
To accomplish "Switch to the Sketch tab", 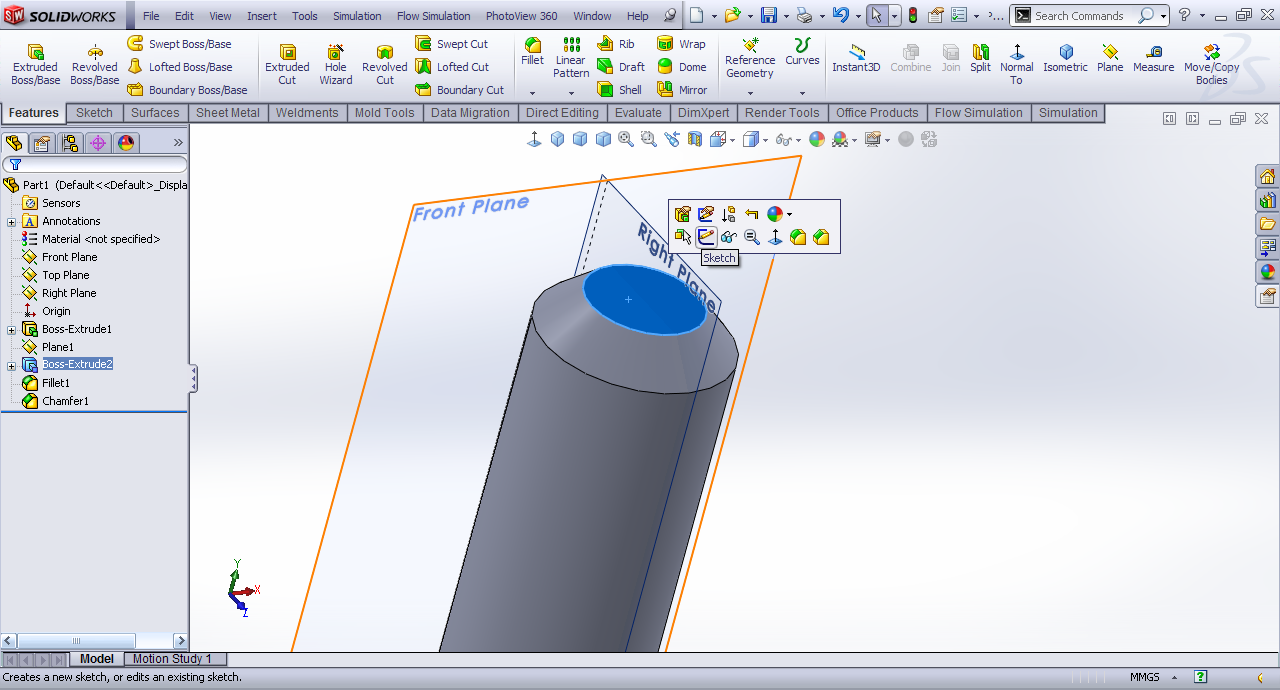I will pyautogui.click(x=94, y=113).
